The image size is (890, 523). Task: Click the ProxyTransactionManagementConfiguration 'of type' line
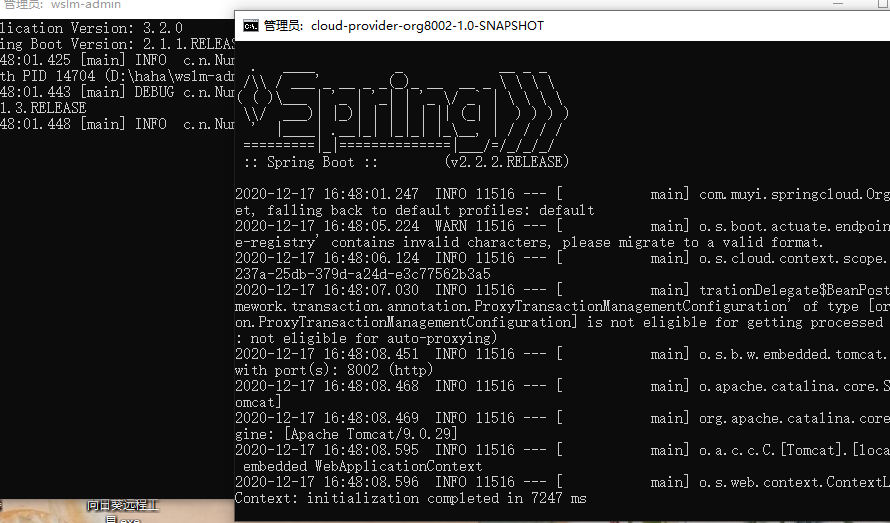pos(562,307)
